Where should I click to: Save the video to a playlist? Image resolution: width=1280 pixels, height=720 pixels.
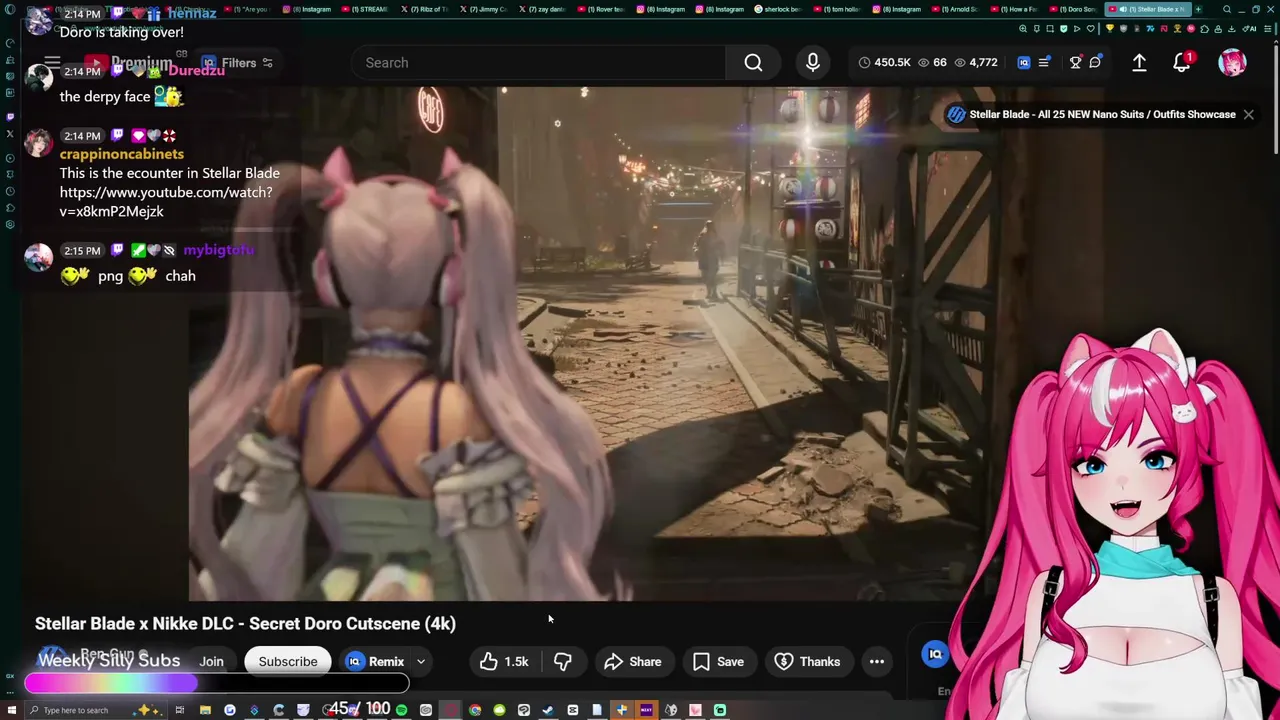pyautogui.click(x=718, y=661)
